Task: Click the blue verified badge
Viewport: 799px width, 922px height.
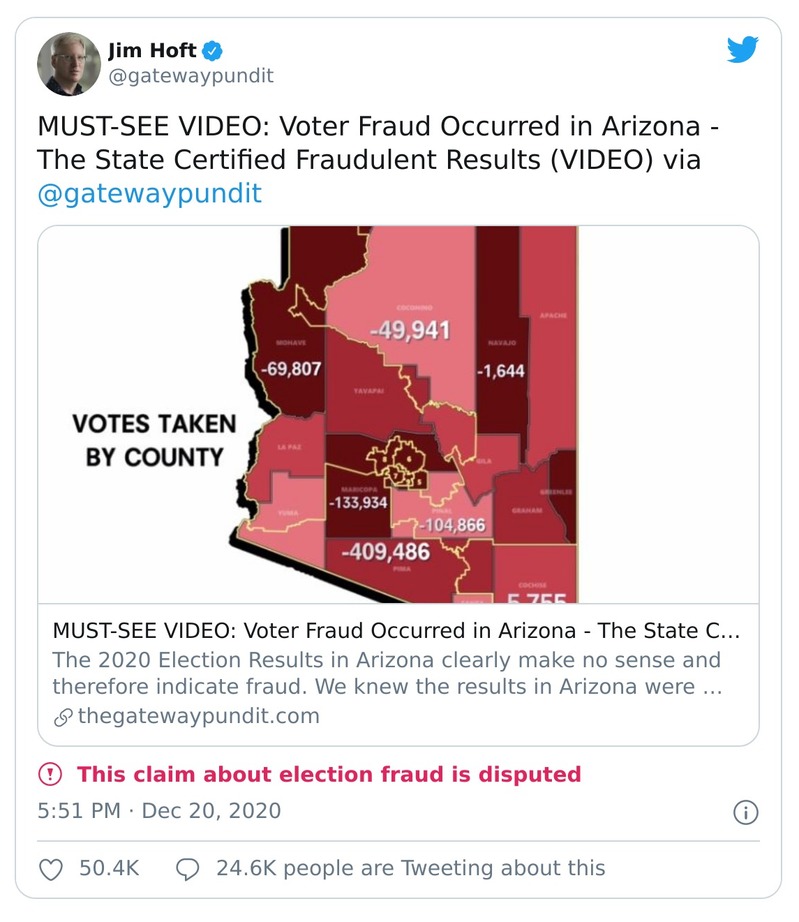Action: tap(213, 50)
